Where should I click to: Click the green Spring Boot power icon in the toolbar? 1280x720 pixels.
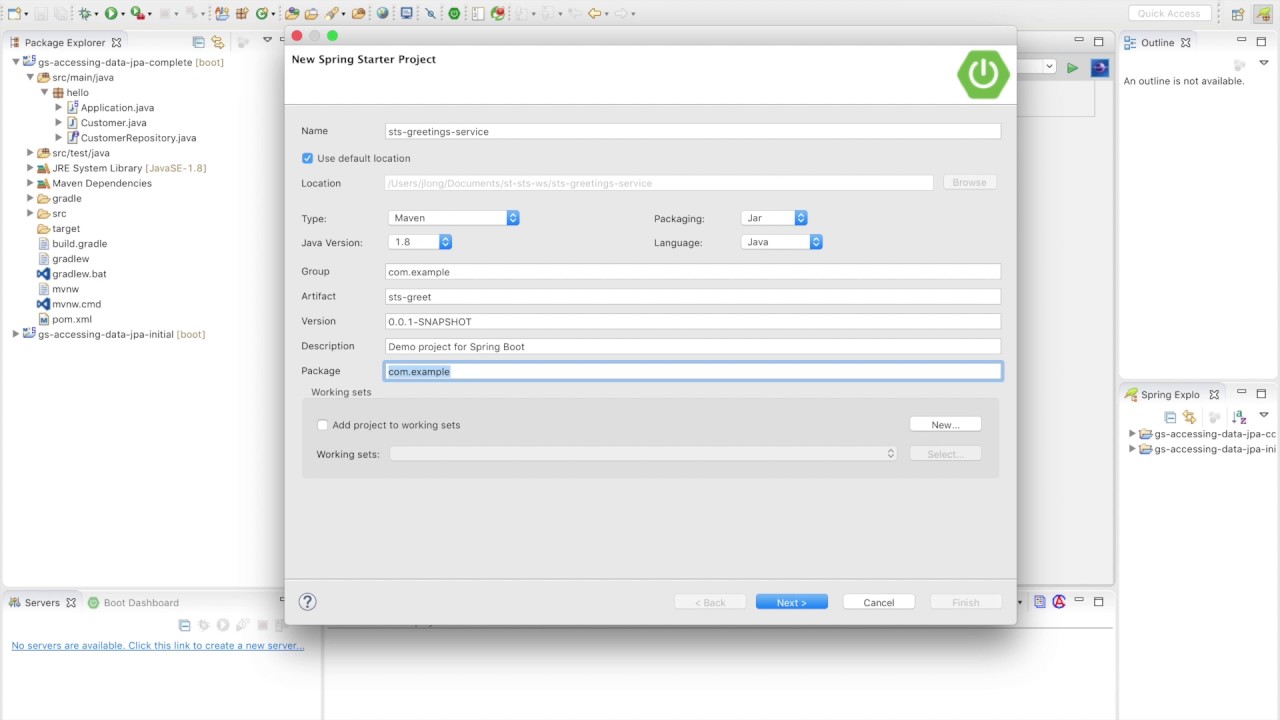pos(454,14)
